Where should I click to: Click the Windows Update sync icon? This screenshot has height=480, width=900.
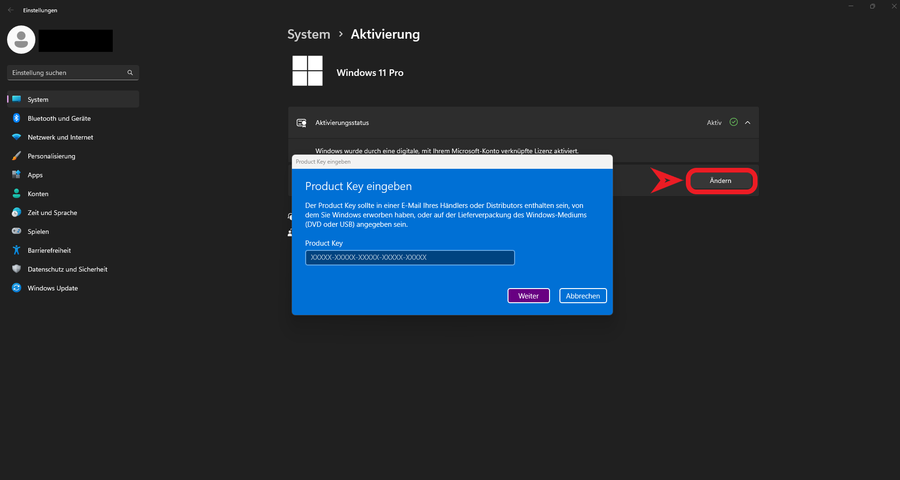[x=17, y=288]
